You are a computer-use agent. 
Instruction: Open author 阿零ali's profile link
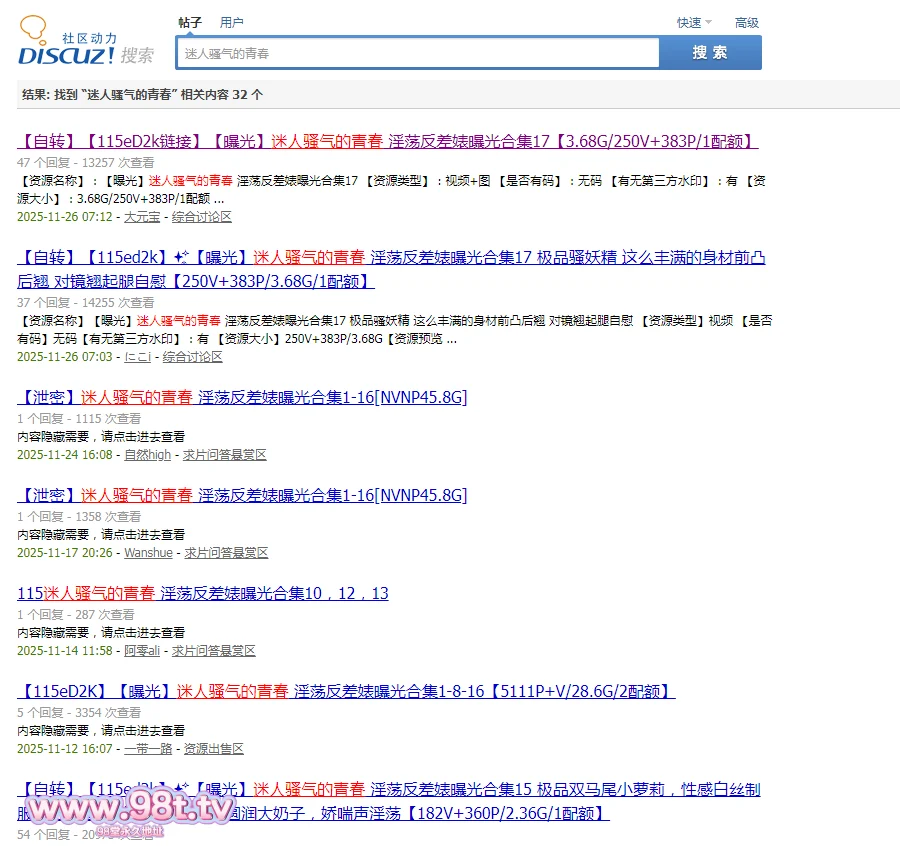(141, 651)
